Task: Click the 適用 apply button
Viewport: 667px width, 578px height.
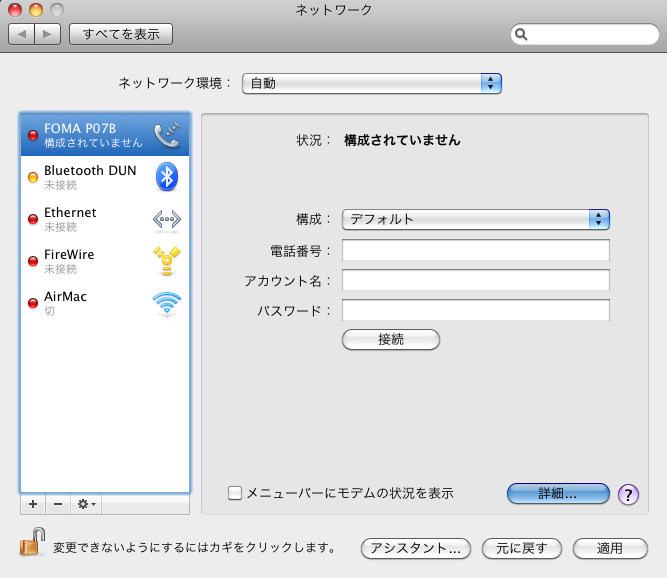Action: click(610, 548)
